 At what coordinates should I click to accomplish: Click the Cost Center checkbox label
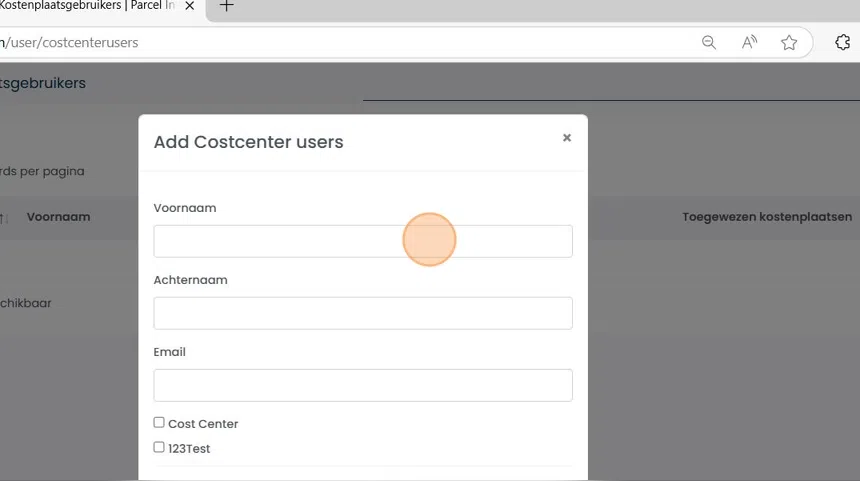[203, 424]
